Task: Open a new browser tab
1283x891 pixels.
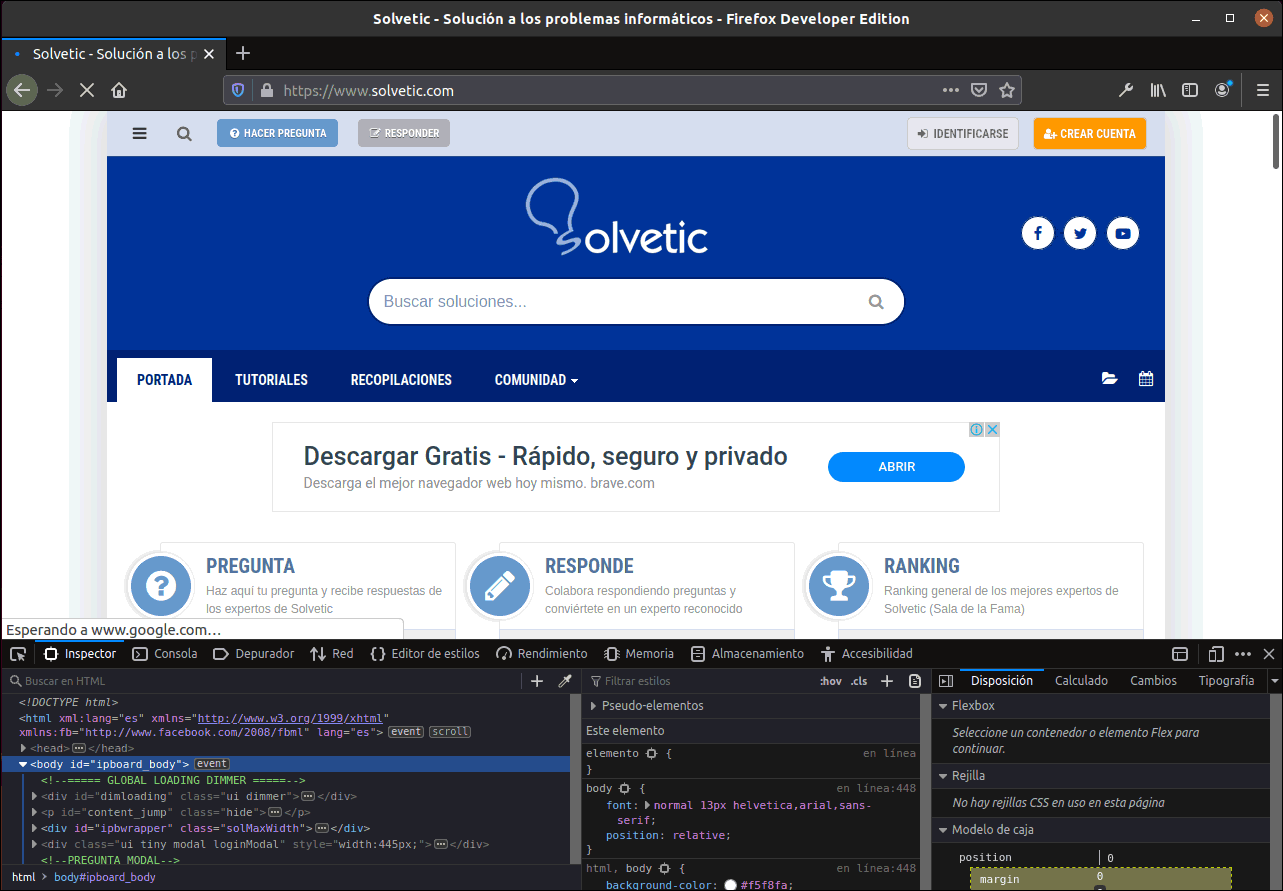Action: (242, 53)
